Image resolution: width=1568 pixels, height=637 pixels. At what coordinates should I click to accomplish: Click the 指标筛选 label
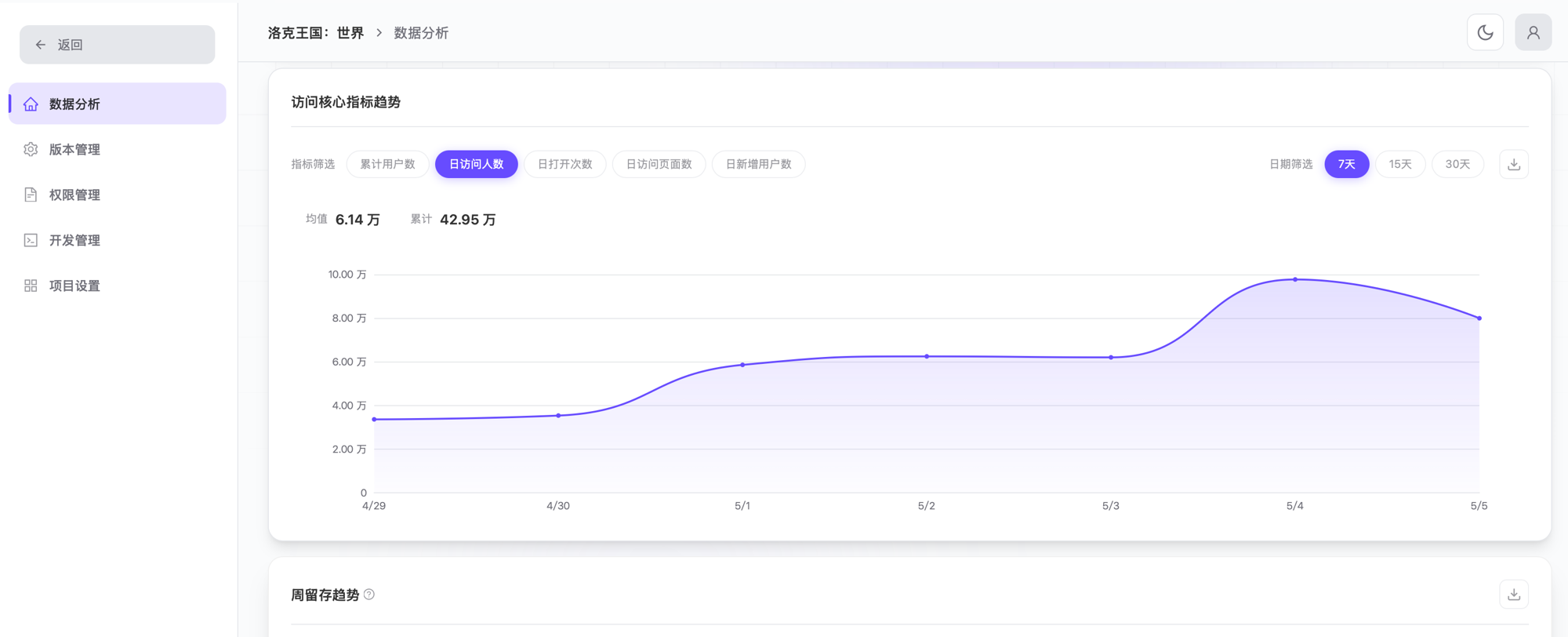(313, 164)
